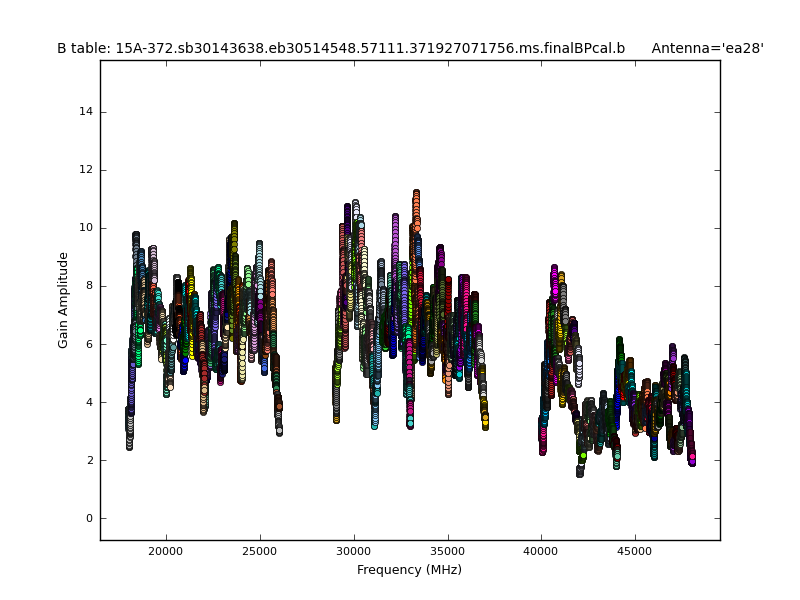Click the 45000 tick label on x-axis

pyautogui.click(x=636, y=550)
